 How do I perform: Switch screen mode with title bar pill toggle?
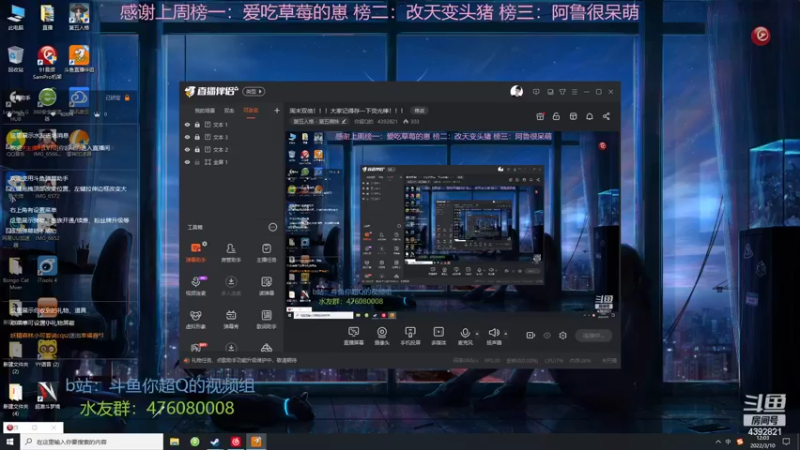coord(254,91)
